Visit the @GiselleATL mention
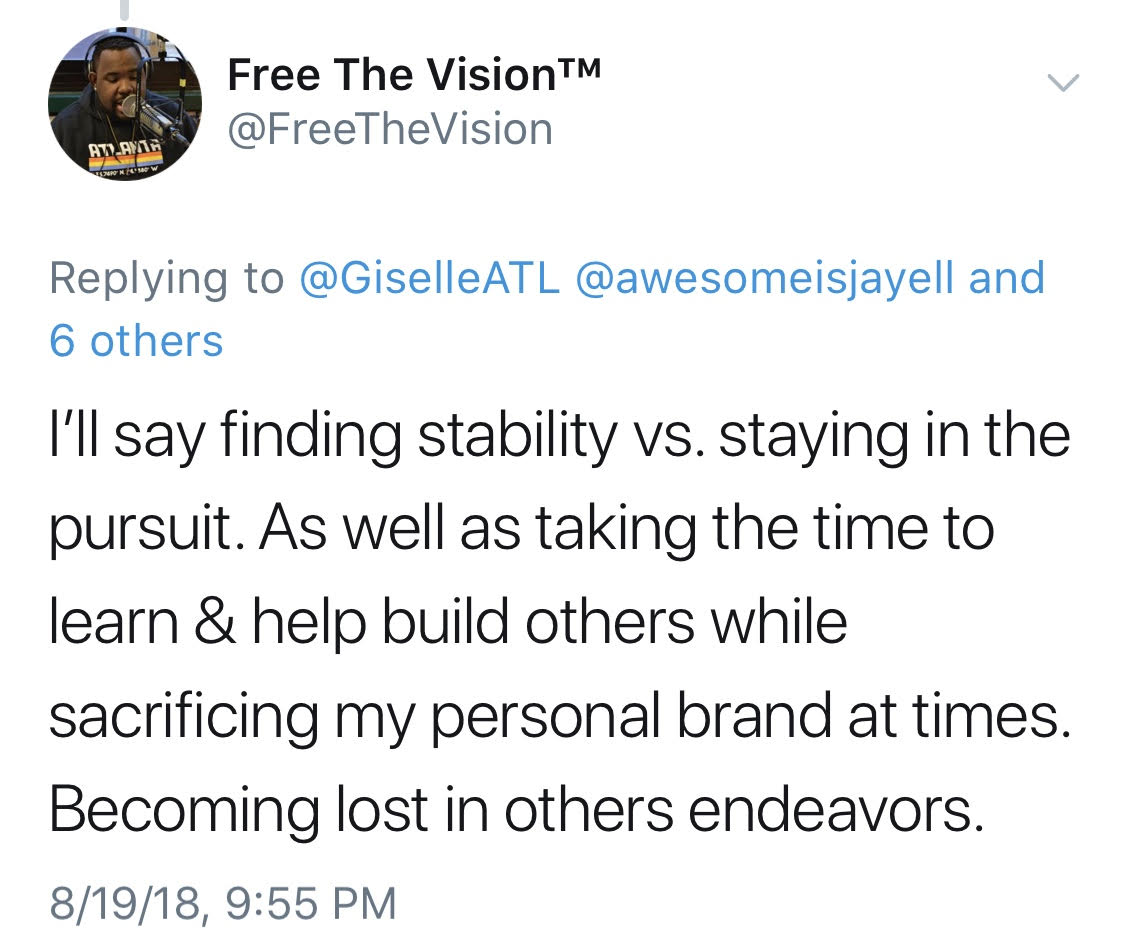The height and width of the screenshot is (949, 1125). point(430,279)
